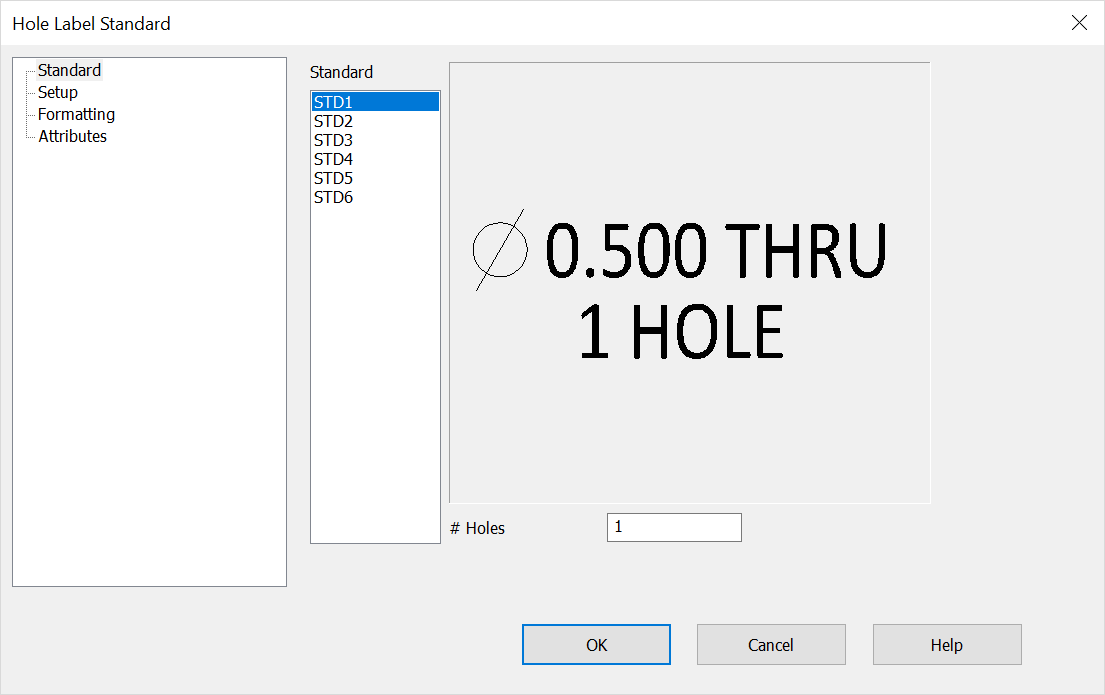
Task: Click the preview area background
Action: (690, 440)
